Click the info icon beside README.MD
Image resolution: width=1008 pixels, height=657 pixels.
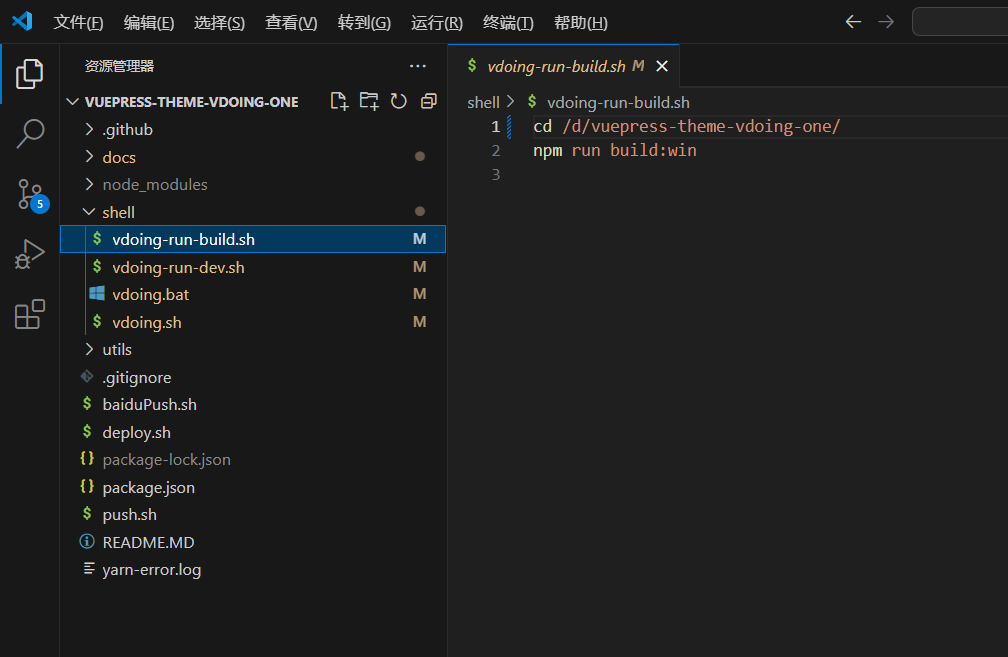tap(87, 541)
